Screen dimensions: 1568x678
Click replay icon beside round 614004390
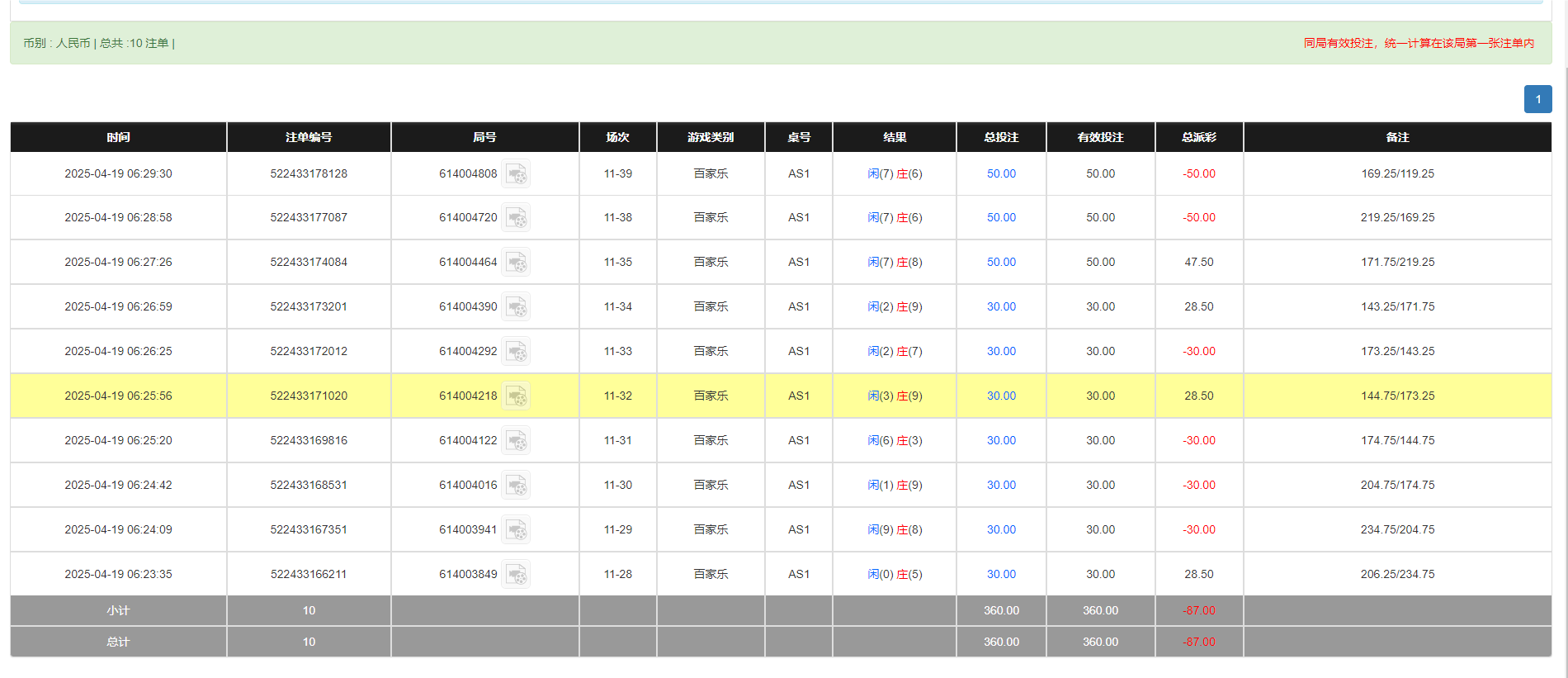click(516, 307)
